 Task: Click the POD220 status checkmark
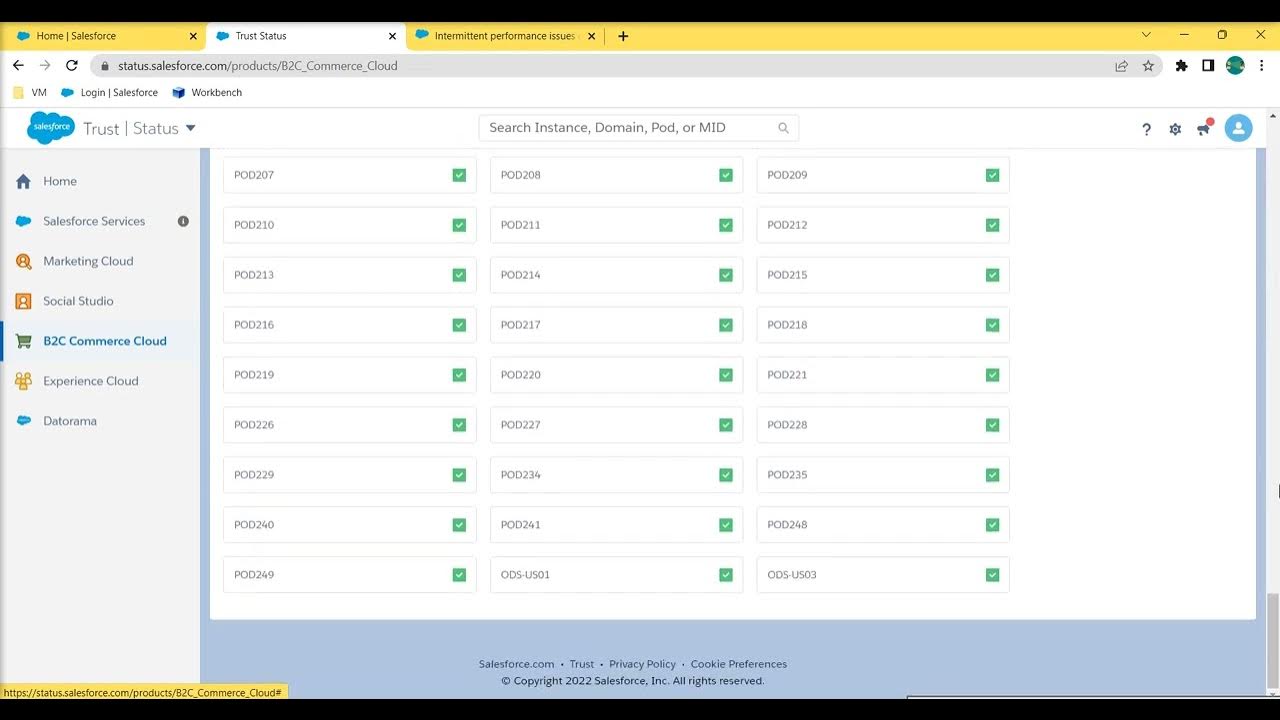(726, 375)
